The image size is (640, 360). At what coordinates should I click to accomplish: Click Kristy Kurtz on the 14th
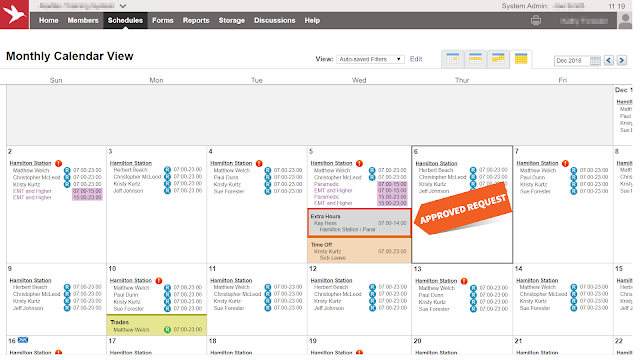533,302
